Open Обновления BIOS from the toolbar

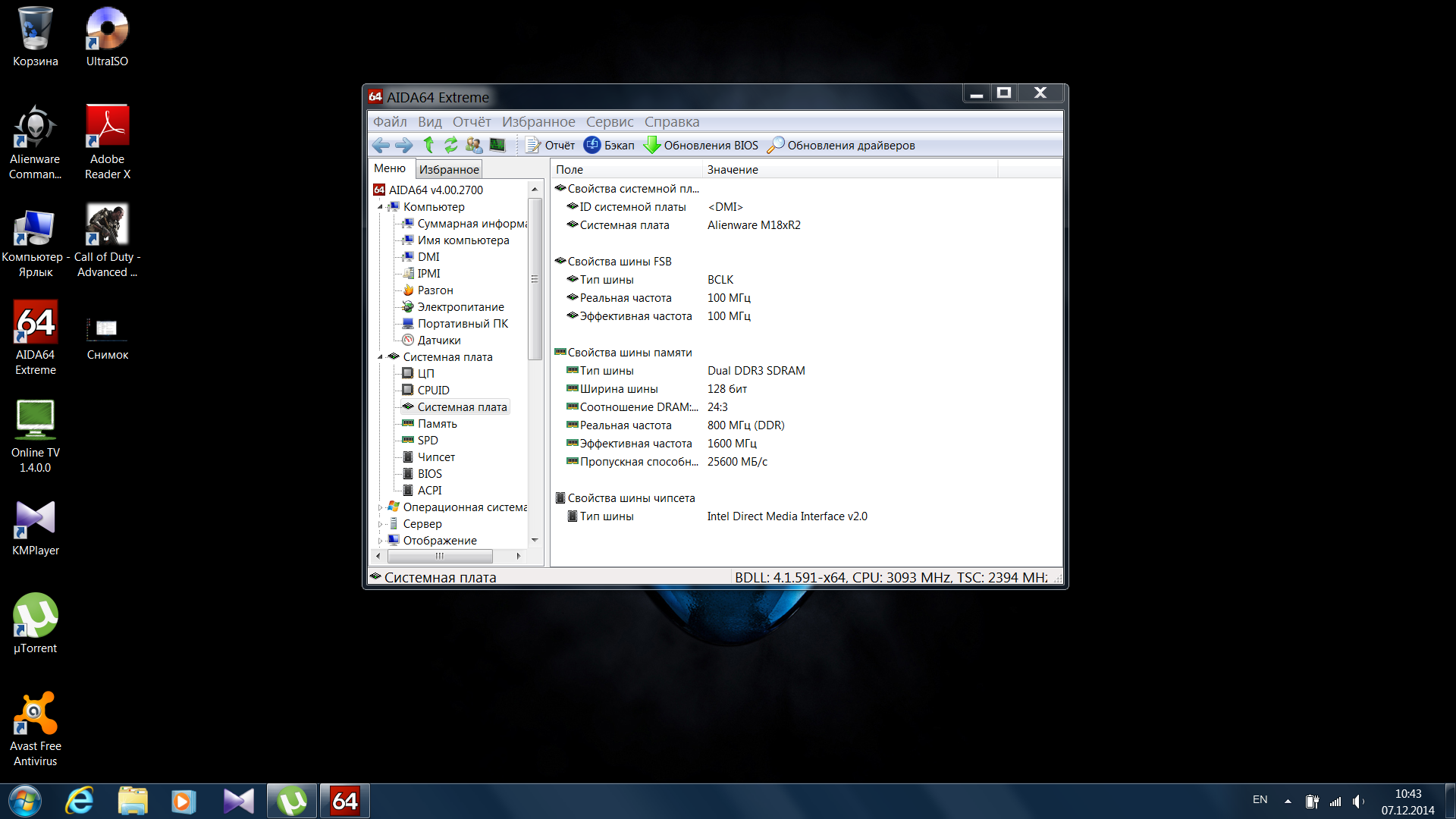pyautogui.click(x=701, y=145)
